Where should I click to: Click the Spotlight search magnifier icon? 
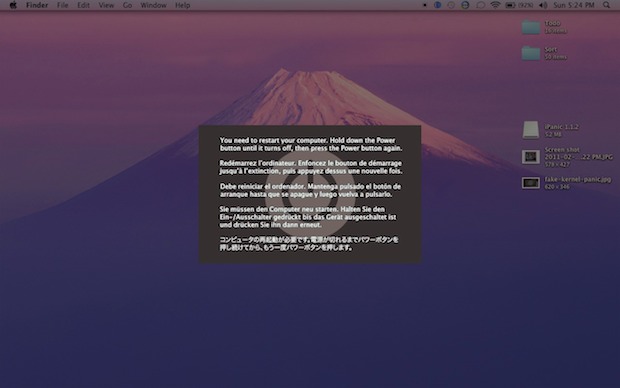(x=607, y=5)
